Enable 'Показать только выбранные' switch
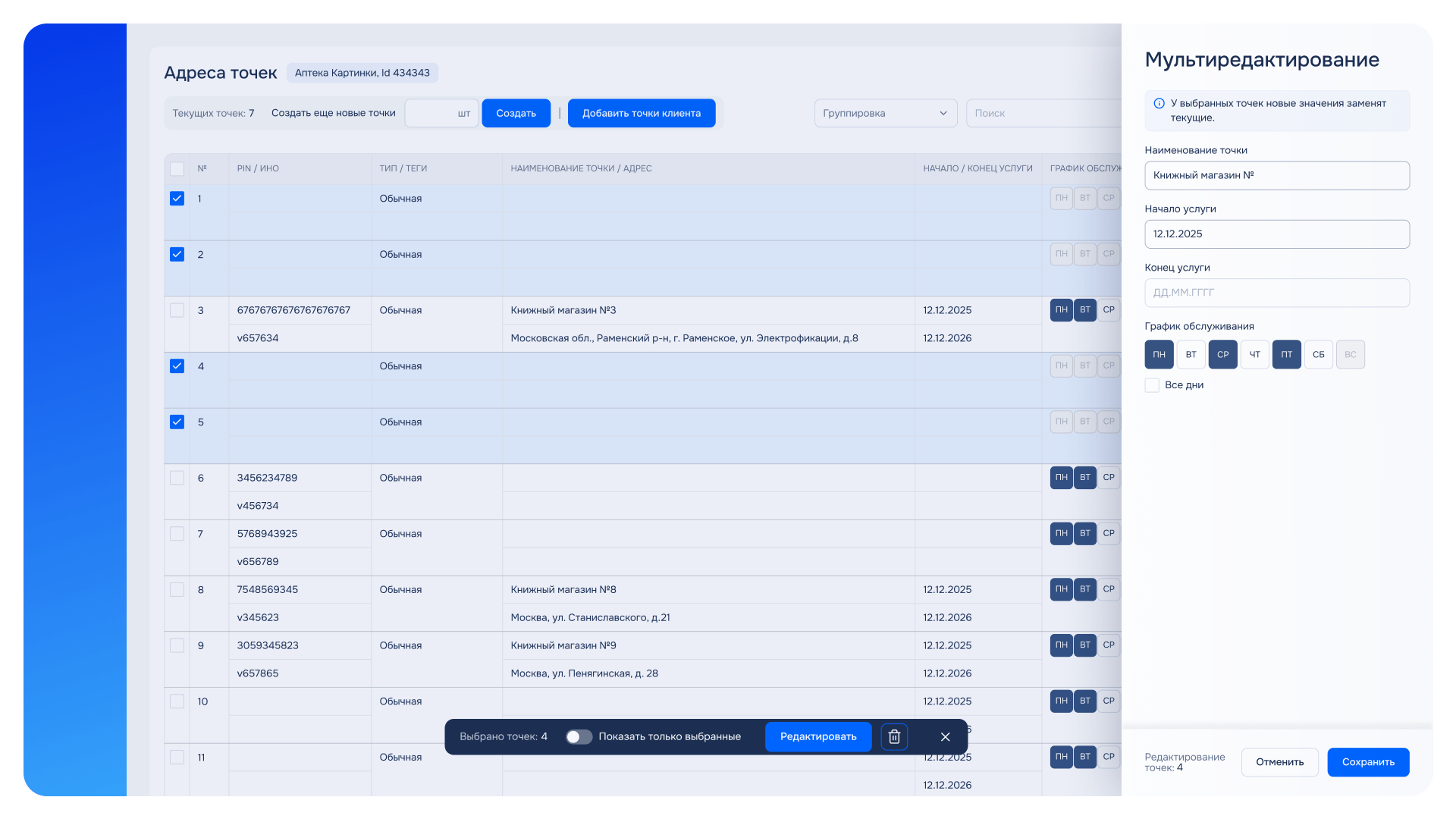This screenshot has width=1456, height=819. tap(579, 736)
